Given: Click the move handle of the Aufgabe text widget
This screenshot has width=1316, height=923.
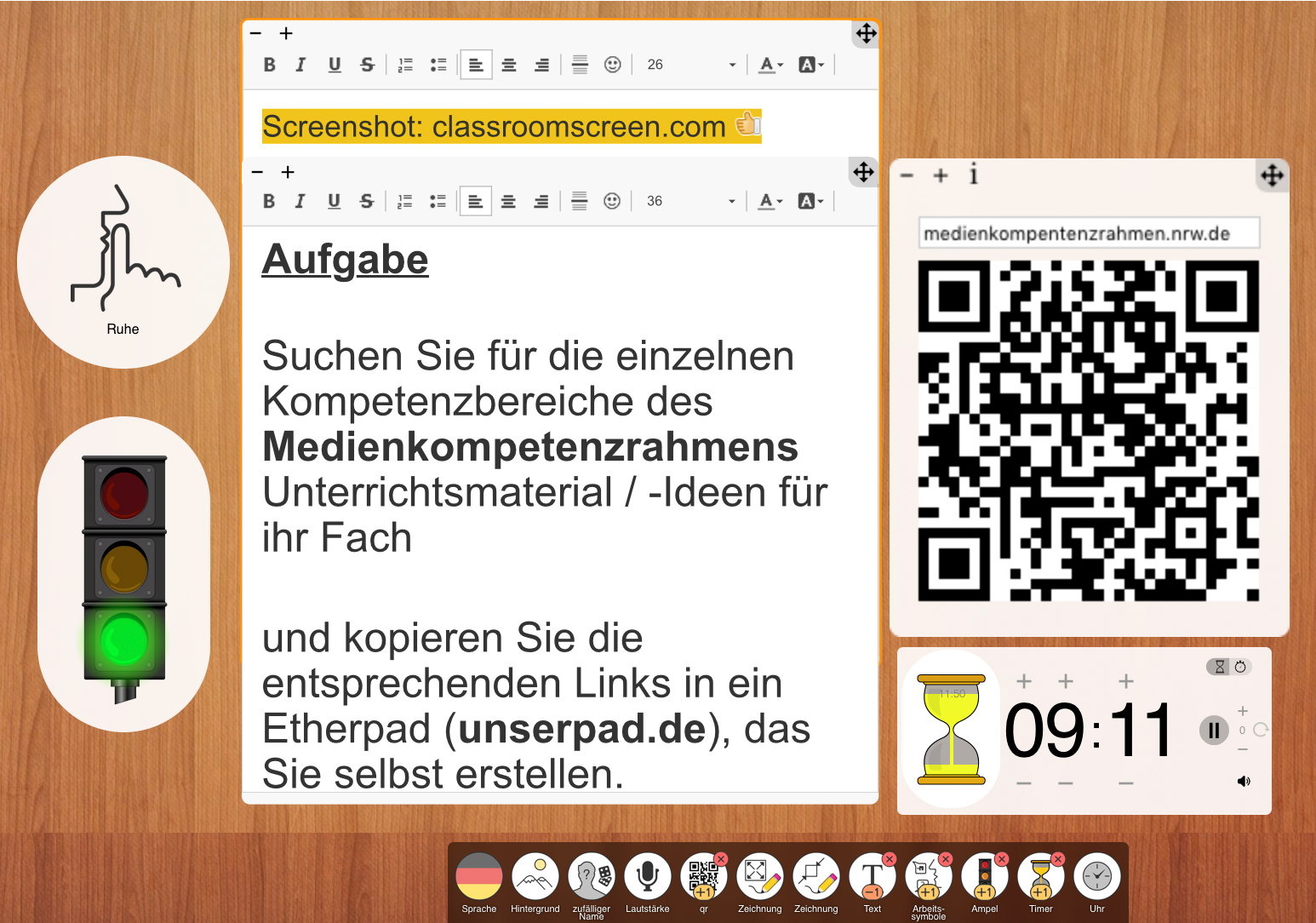Looking at the screenshot, I should click(864, 172).
